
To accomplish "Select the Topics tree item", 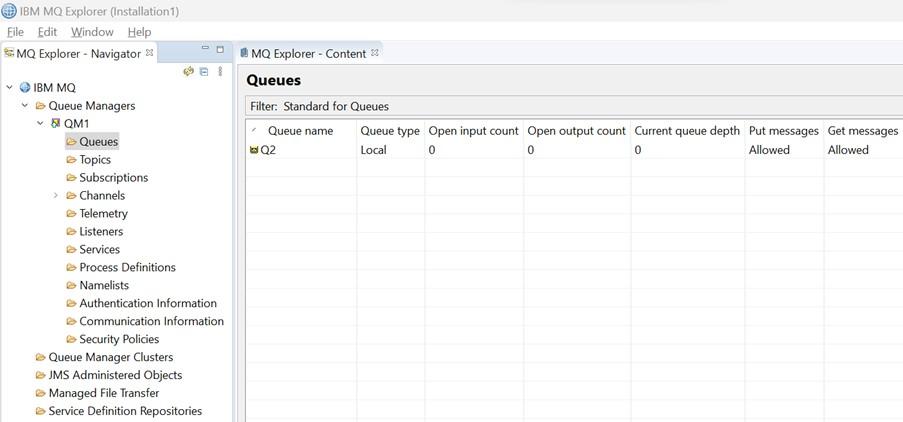I will (95, 159).
